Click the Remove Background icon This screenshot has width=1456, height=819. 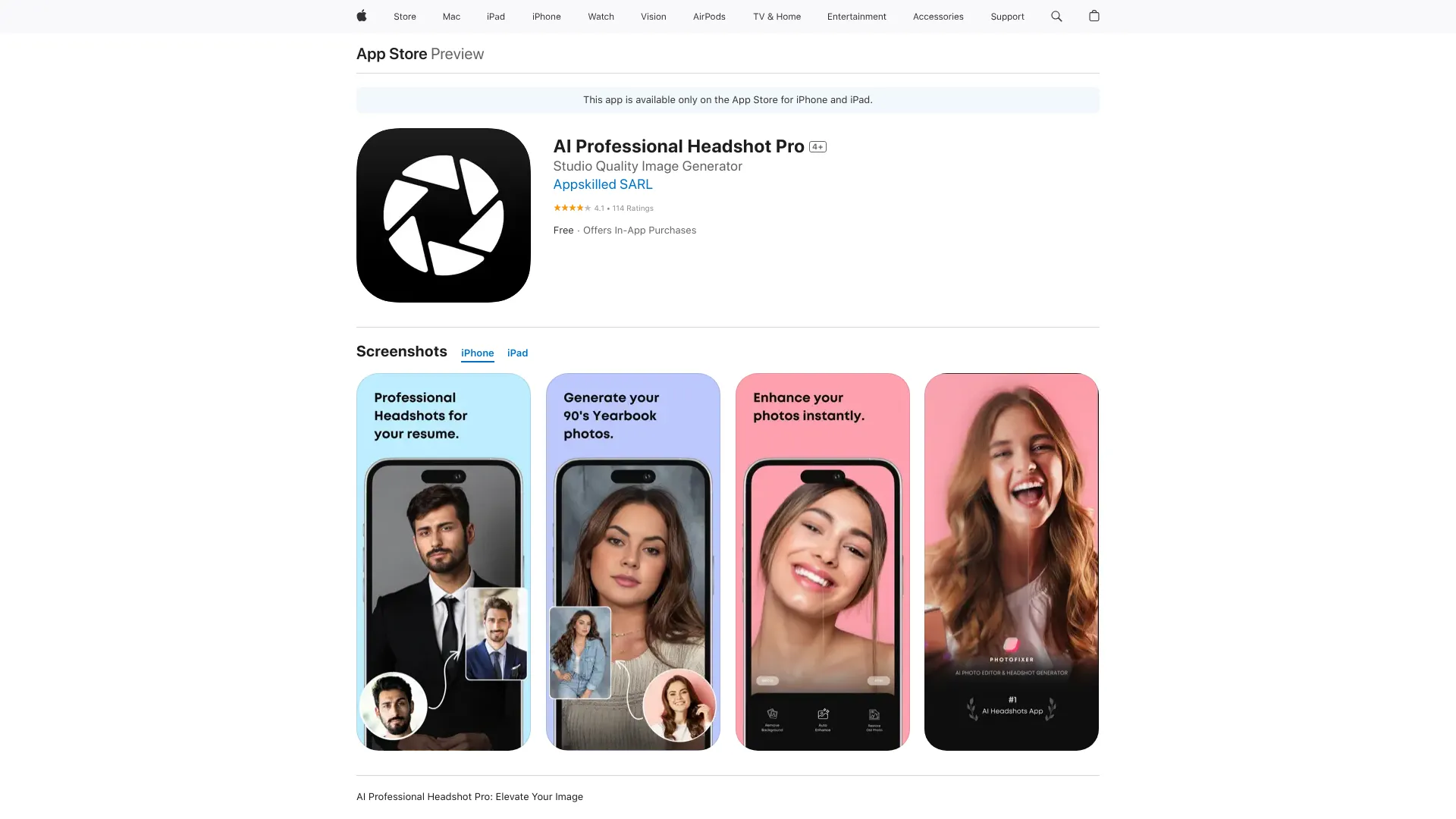[770, 714]
